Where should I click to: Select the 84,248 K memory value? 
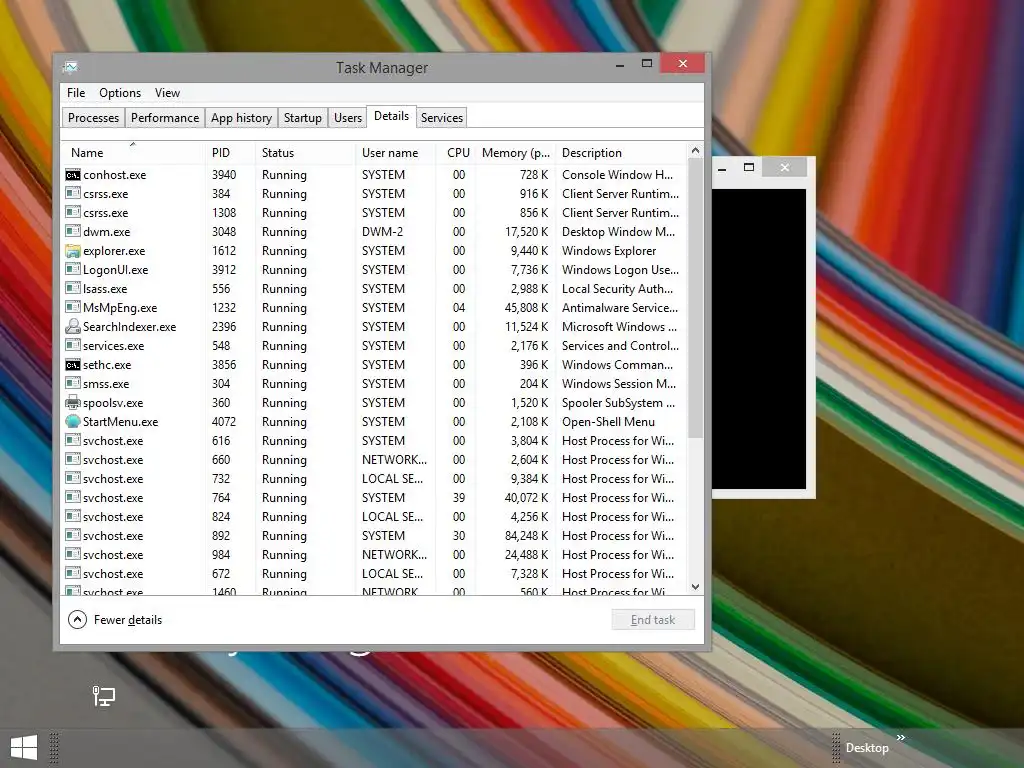[526, 536]
